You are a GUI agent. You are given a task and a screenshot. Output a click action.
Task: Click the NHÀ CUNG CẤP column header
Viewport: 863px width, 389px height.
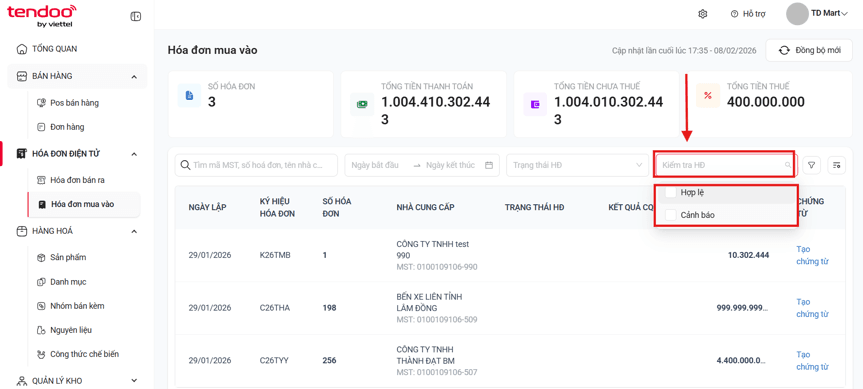coord(425,207)
